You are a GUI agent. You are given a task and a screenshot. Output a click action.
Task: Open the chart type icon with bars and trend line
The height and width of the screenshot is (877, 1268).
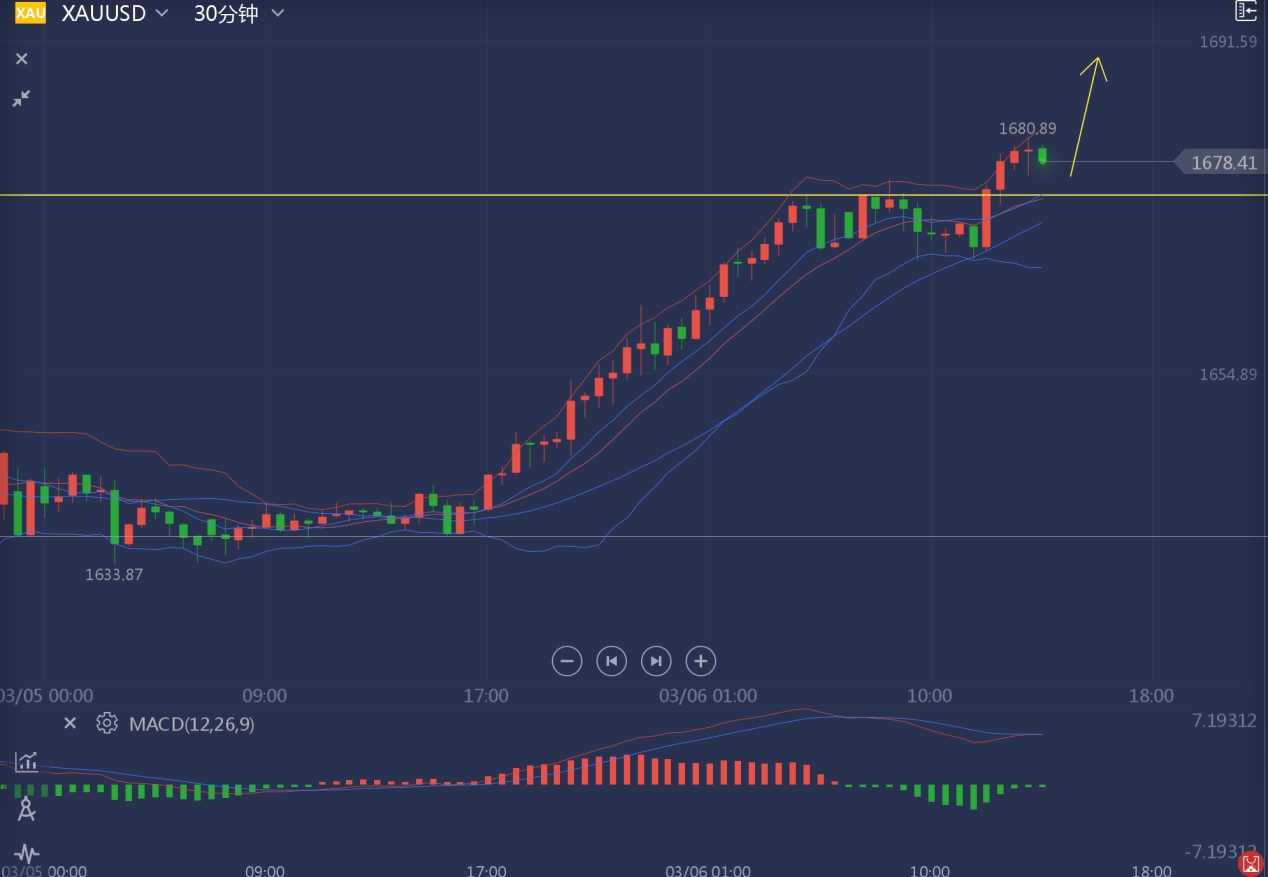[26, 762]
